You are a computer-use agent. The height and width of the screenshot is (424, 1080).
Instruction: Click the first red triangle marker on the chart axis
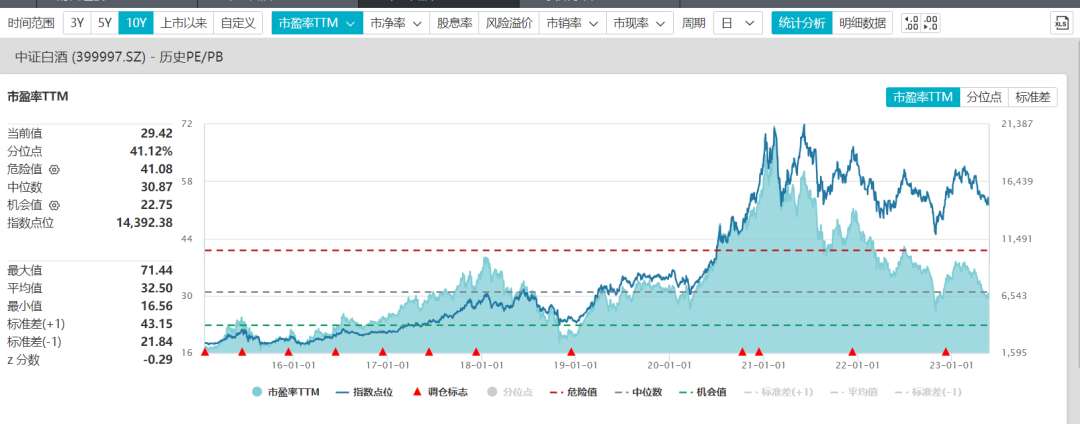pyautogui.click(x=205, y=351)
